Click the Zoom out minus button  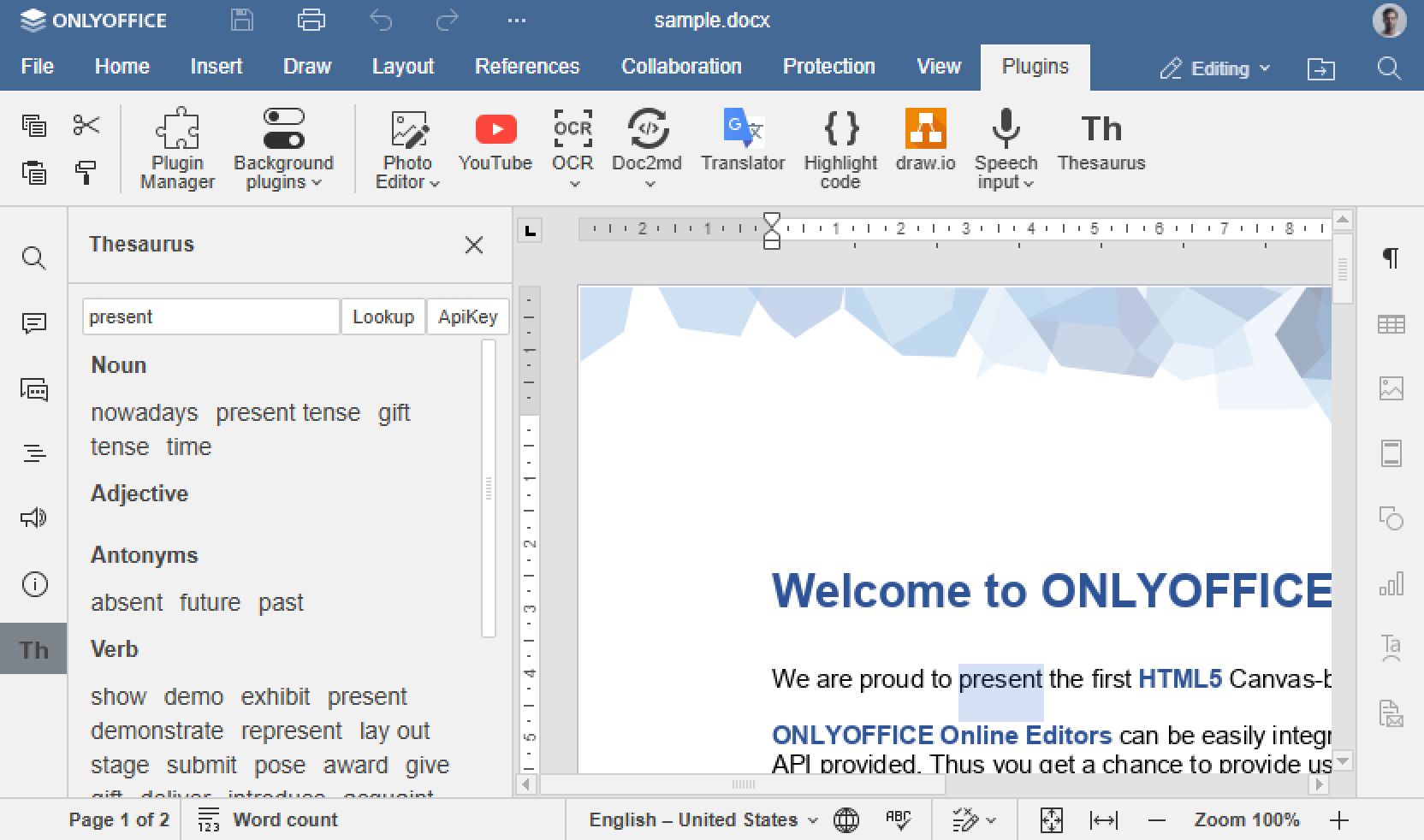[1156, 819]
